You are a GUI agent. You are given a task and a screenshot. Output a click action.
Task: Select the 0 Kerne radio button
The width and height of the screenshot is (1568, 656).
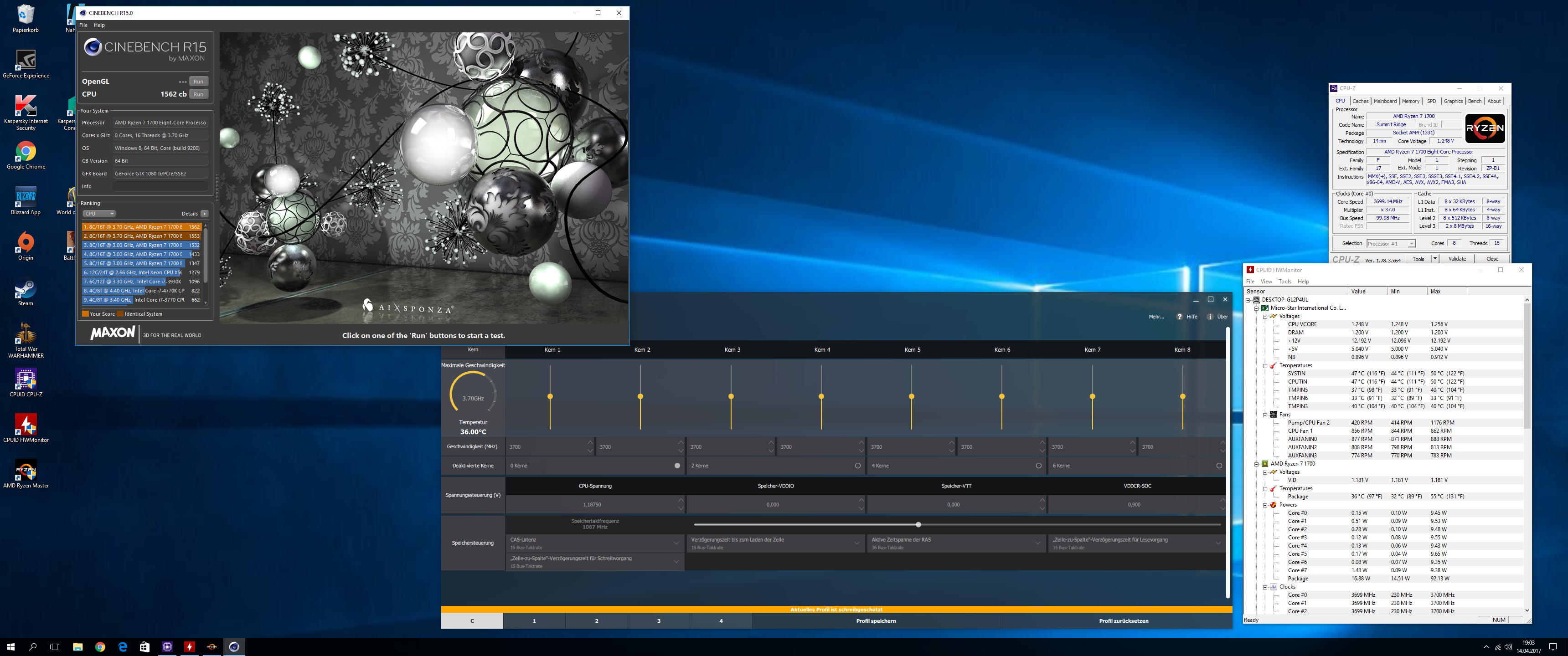tap(677, 466)
